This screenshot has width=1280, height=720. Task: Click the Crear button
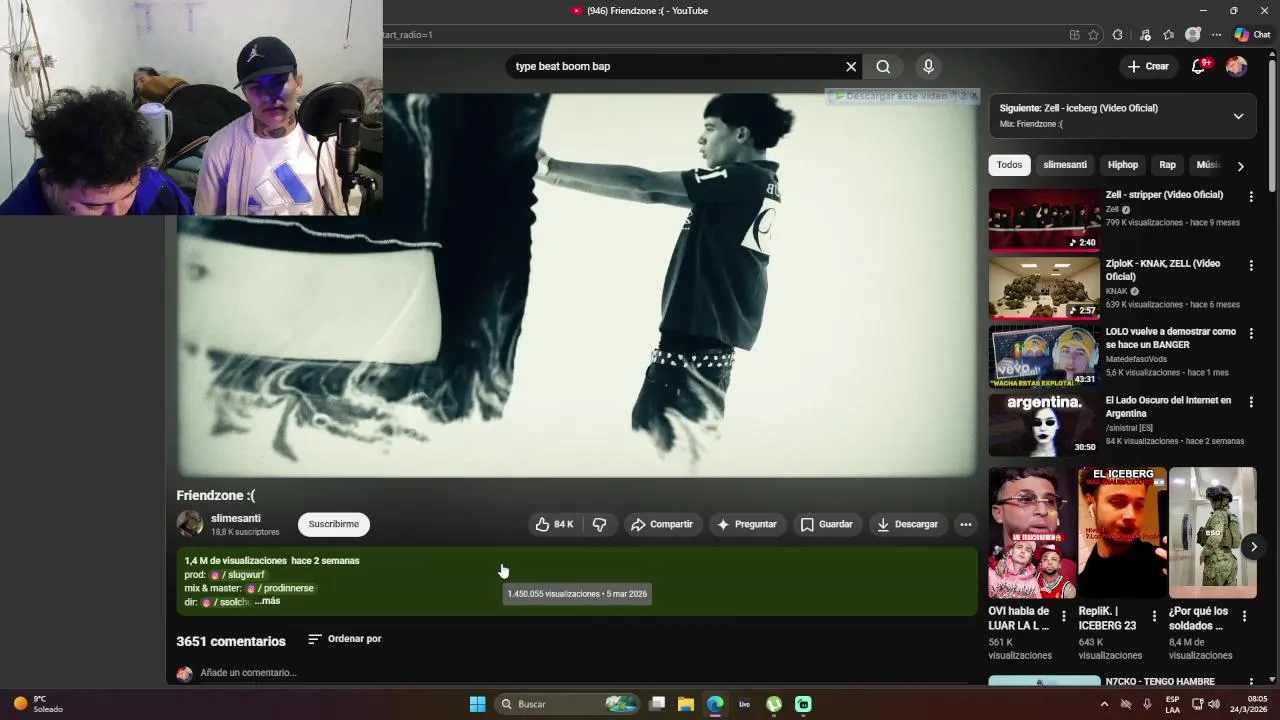(1148, 66)
